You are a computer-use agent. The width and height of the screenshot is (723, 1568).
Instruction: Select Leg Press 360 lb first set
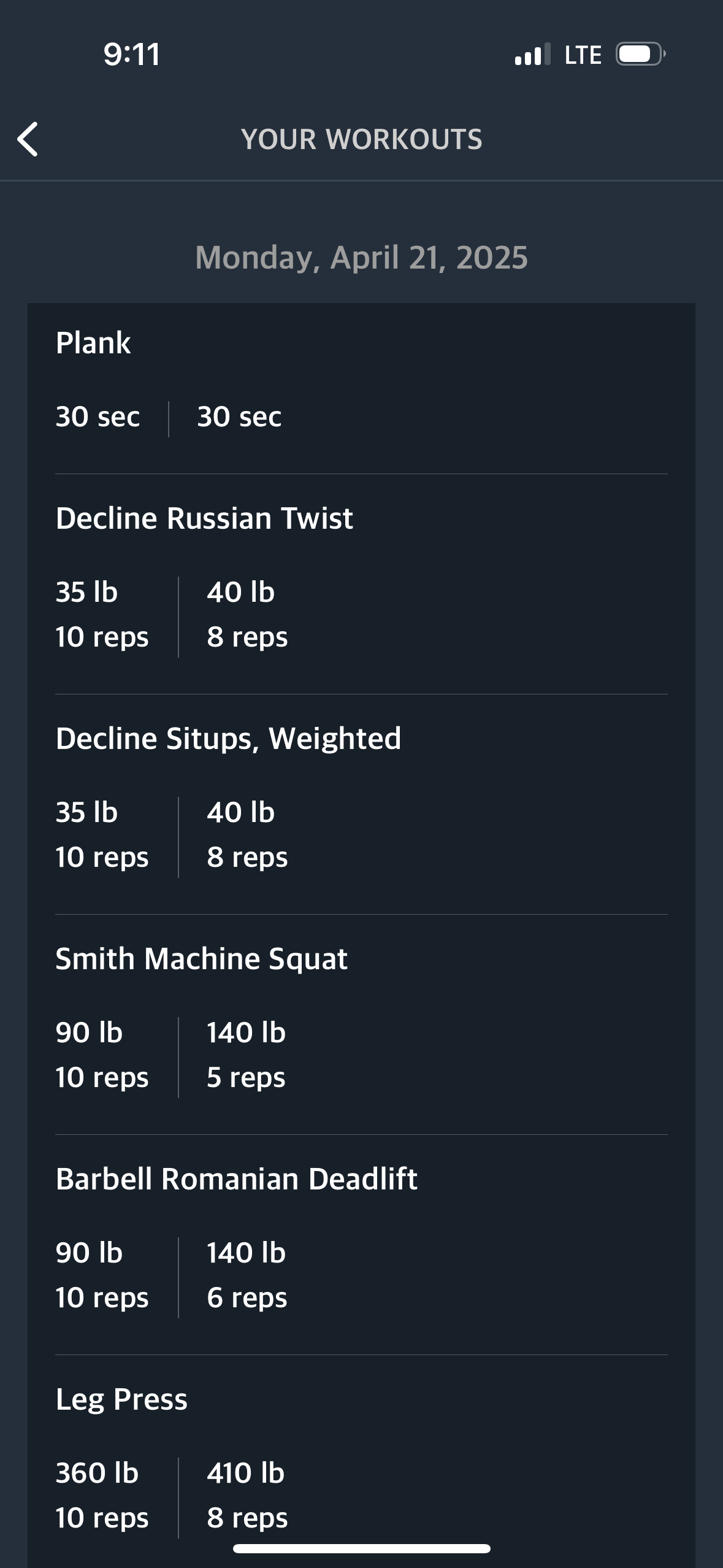pos(102,1495)
